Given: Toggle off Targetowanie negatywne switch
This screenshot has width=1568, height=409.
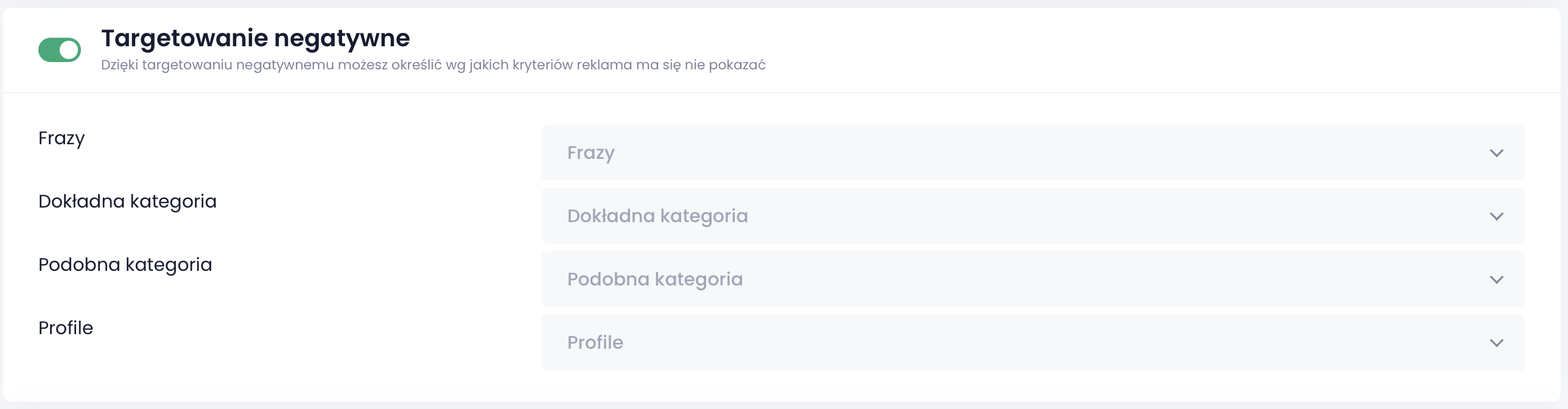Looking at the screenshot, I should (59, 50).
